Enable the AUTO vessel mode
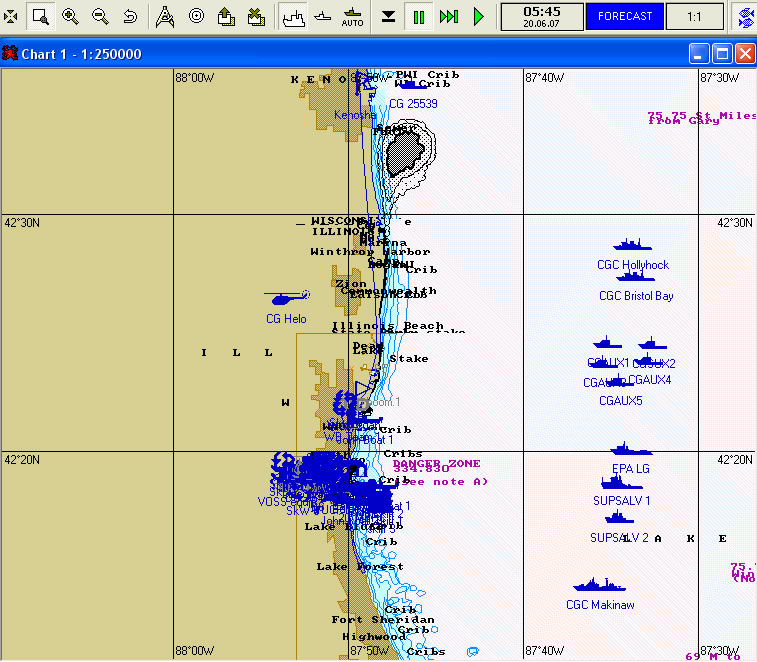This screenshot has height=662, width=757. point(352,17)
